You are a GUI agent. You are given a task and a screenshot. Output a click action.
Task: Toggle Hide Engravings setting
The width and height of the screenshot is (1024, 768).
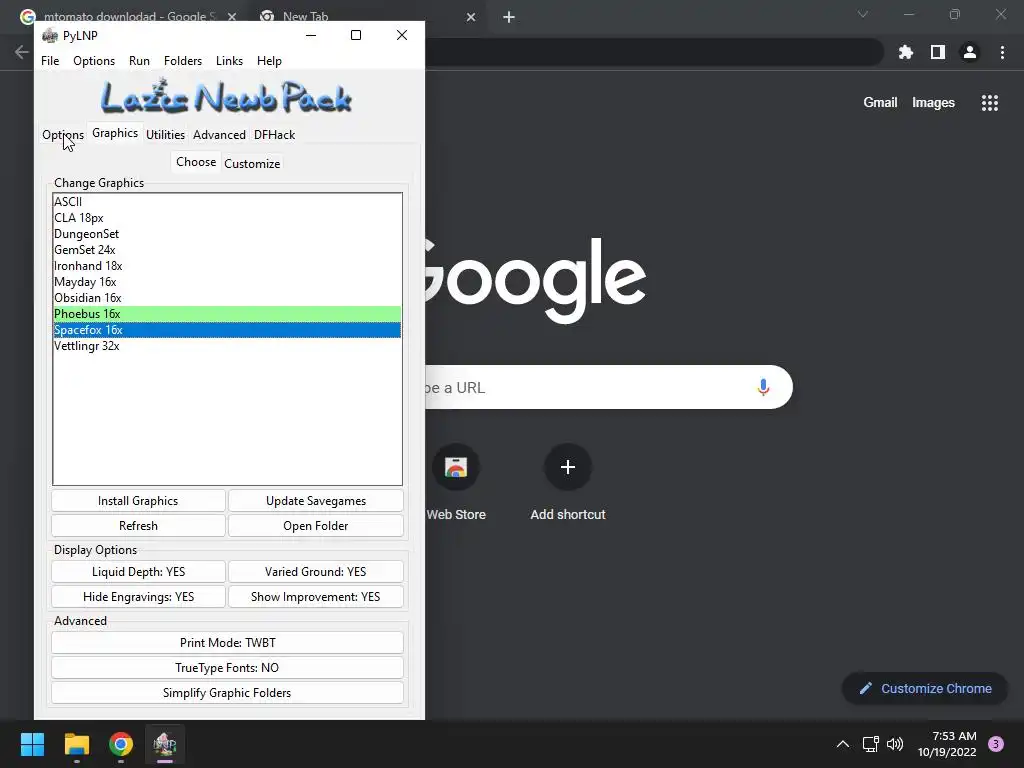point(138,596)
